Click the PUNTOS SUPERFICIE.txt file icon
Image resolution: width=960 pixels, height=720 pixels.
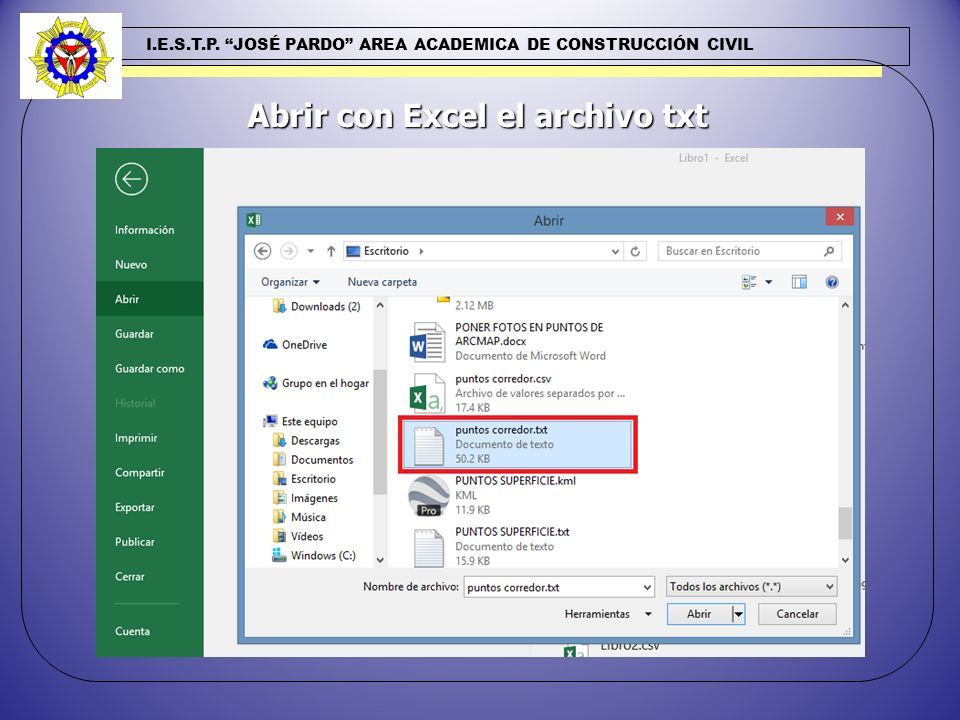[x=429, y=547]
